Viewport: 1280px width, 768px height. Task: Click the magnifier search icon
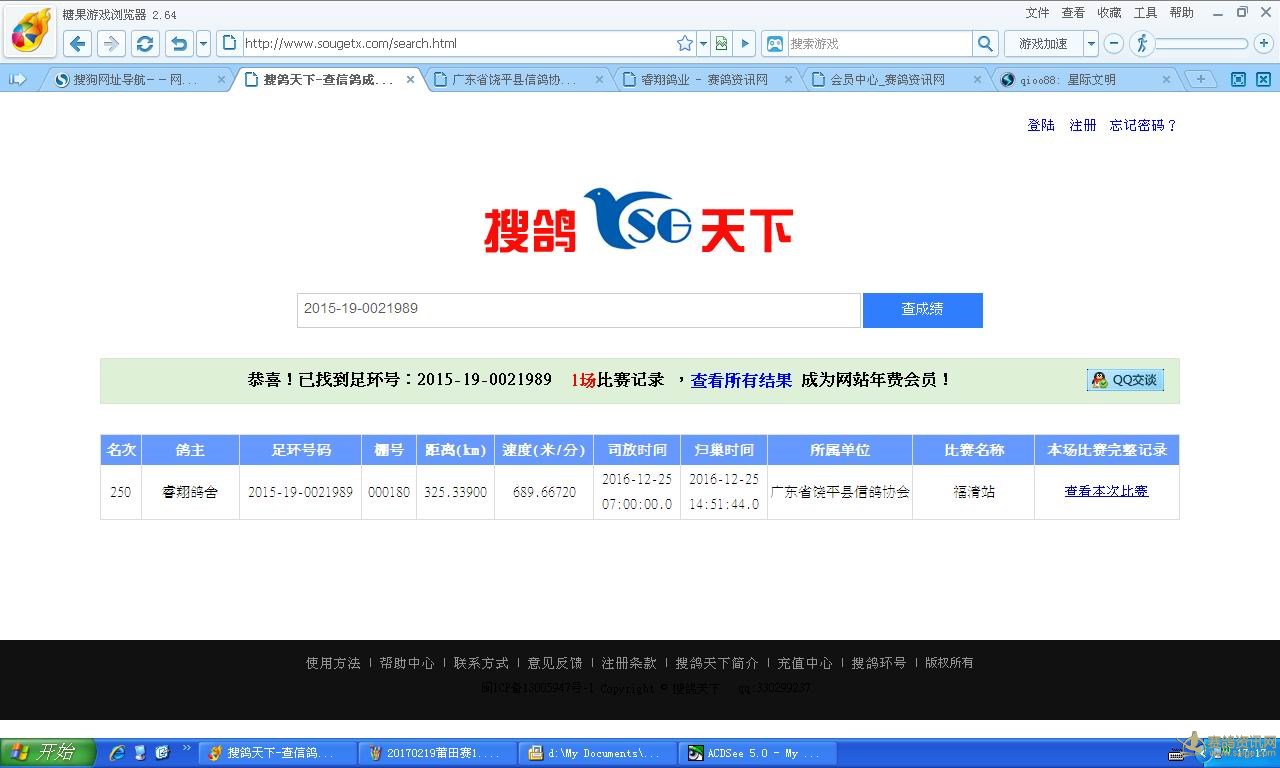[x=986, y=43]
